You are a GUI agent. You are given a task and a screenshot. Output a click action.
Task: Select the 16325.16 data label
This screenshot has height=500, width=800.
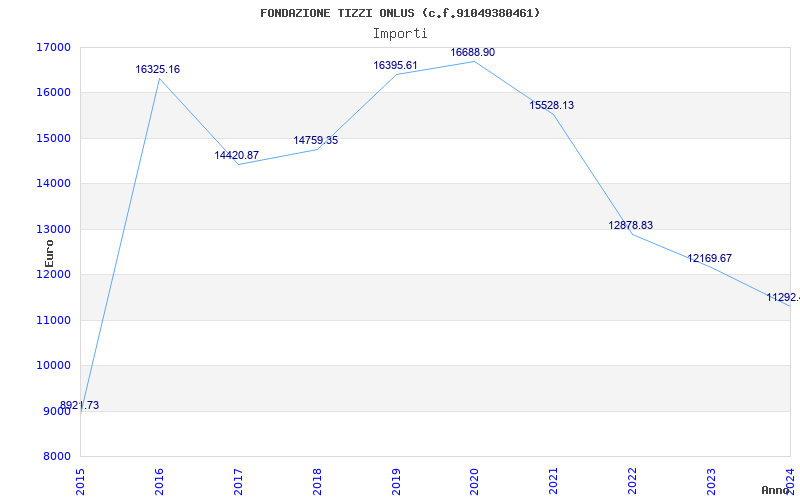coord(158,69)
